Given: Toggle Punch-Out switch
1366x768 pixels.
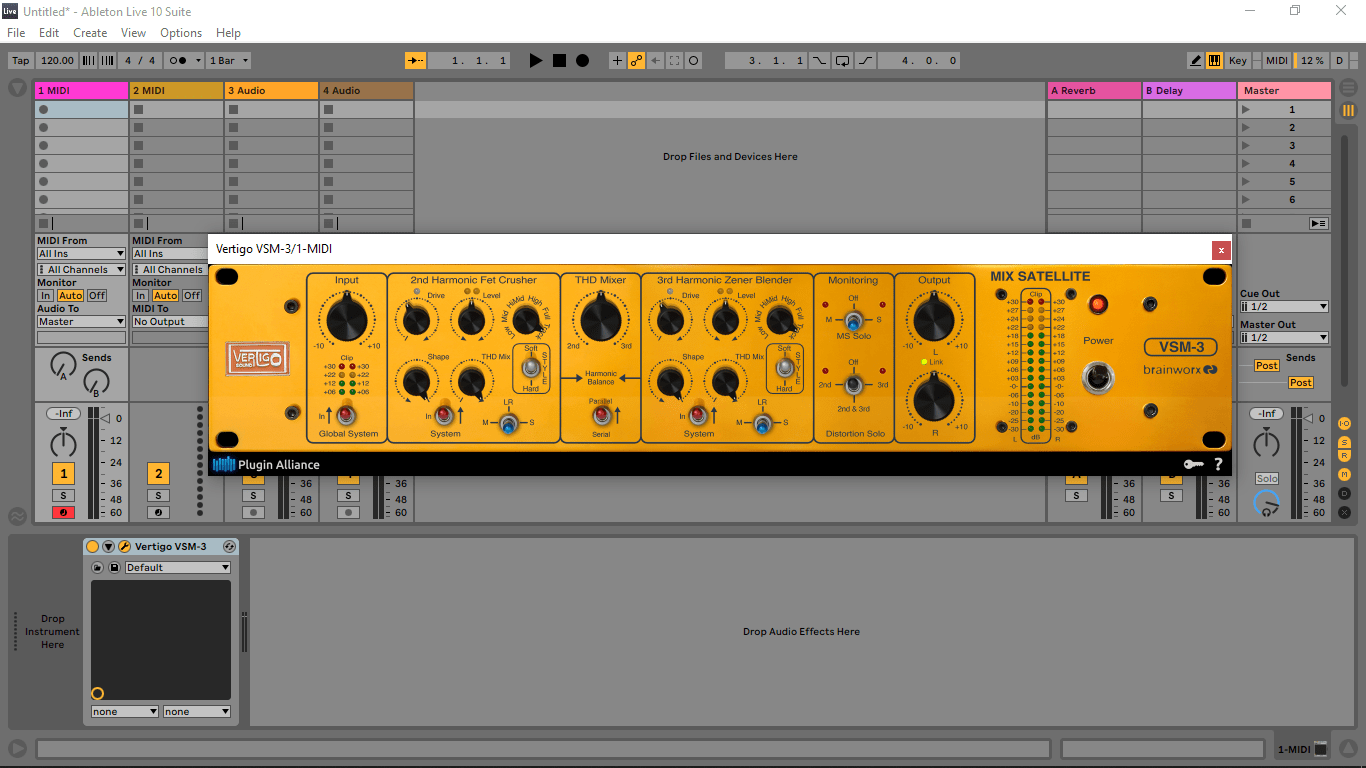Looking at the screenshot, I should (865, 61).
